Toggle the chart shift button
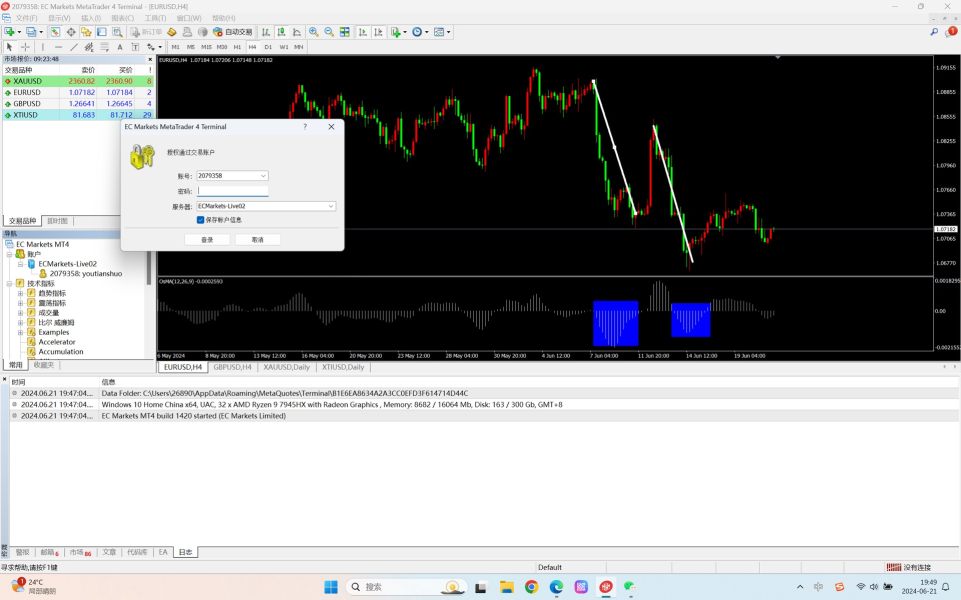961x600 pixels. (x=379, y=32)
